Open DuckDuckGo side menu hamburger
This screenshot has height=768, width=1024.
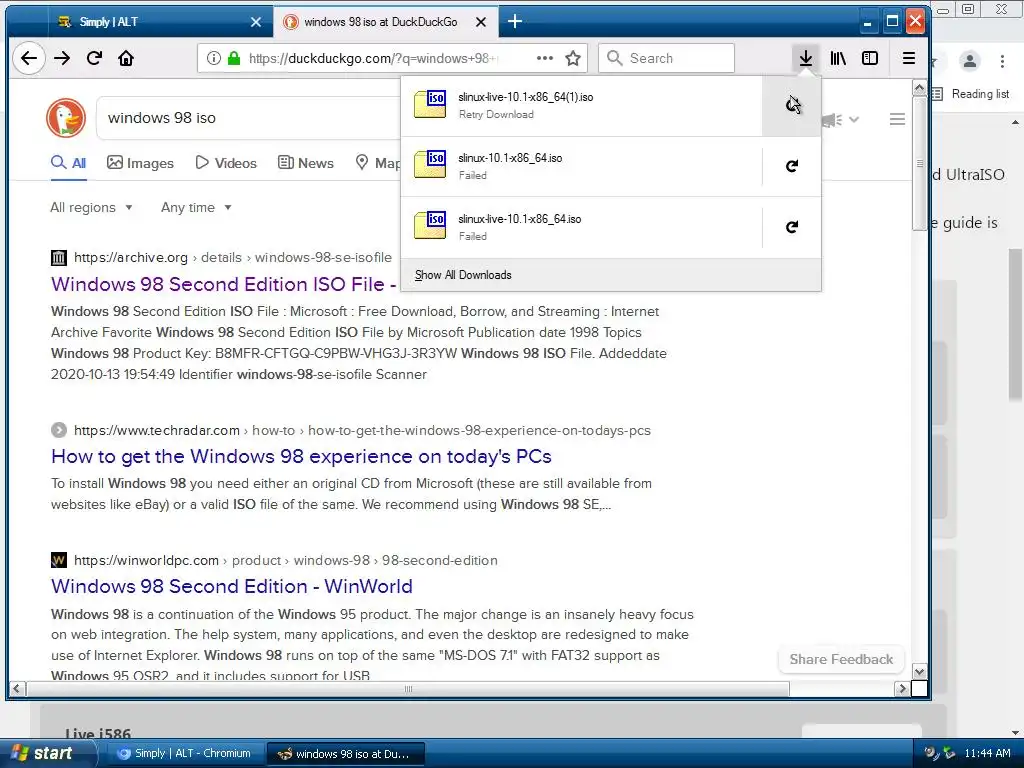coord(897,119)
